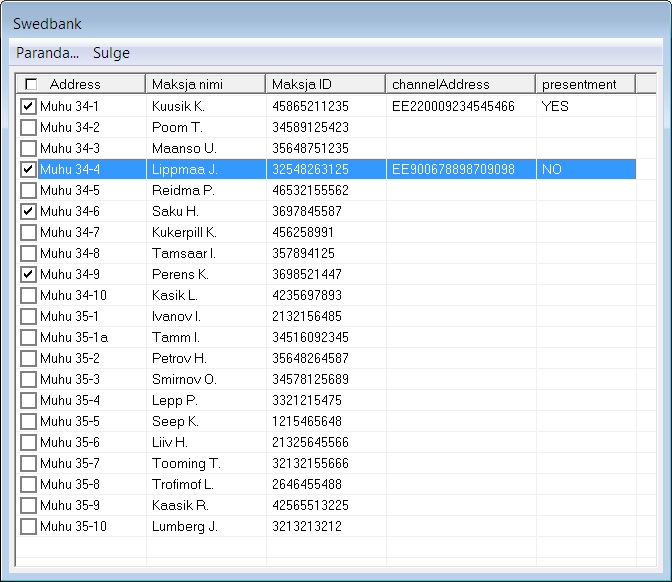Select payer name Seep K.
Image resolution: width=672 pixels, height=582 pixels.
175,421
